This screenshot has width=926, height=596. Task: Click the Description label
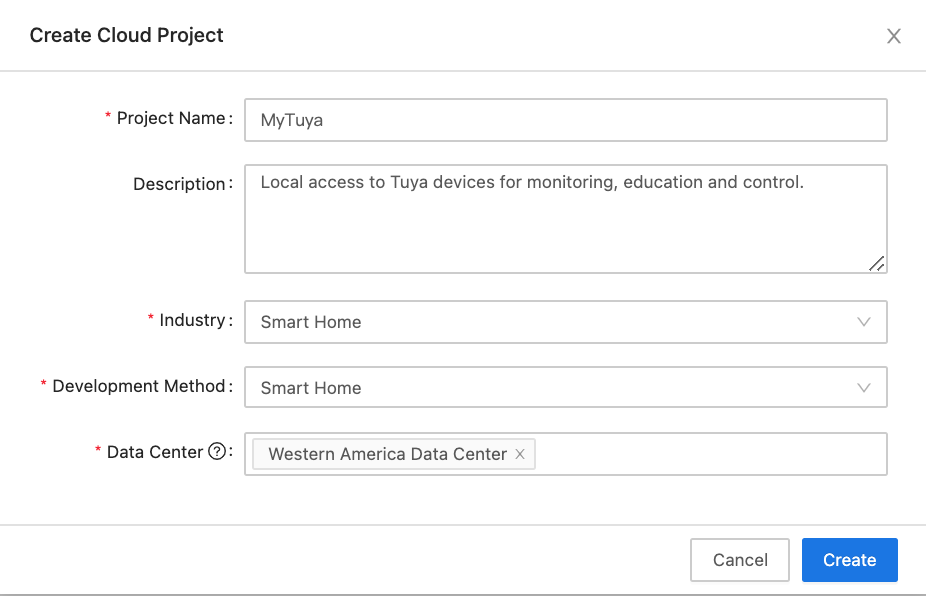click(179, 184)
